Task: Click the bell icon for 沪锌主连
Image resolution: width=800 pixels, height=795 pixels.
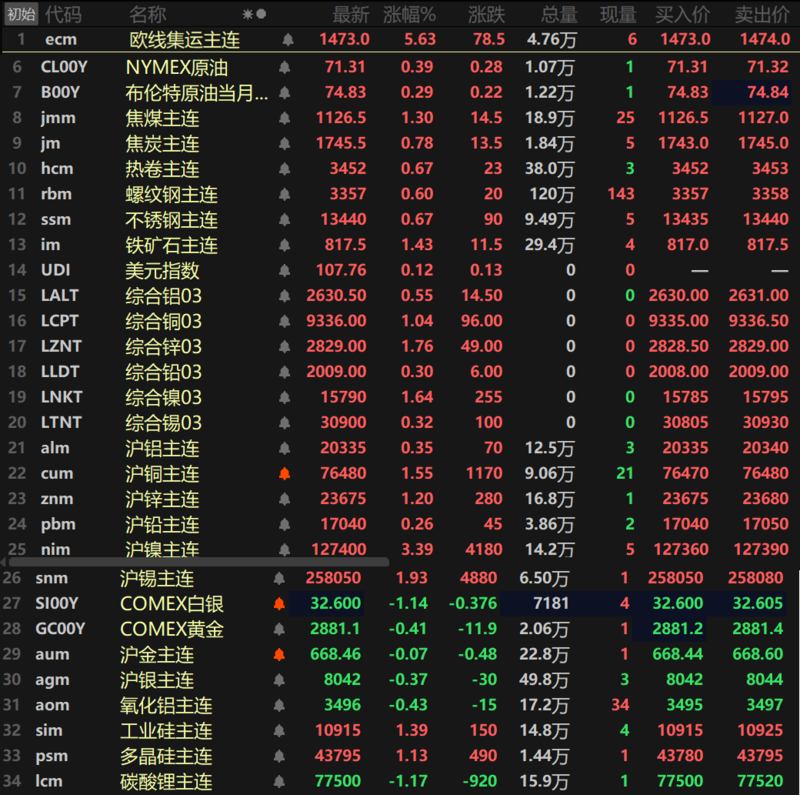Action: pyautogui.click(x=285, y=499)
